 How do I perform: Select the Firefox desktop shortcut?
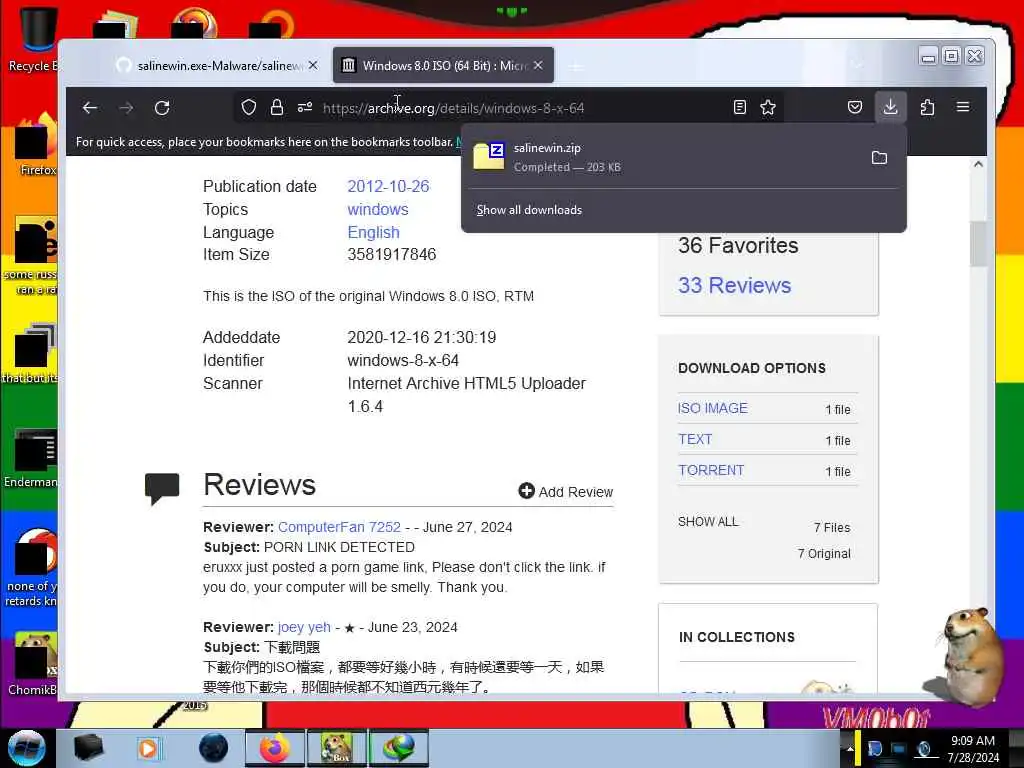(36, 145)
